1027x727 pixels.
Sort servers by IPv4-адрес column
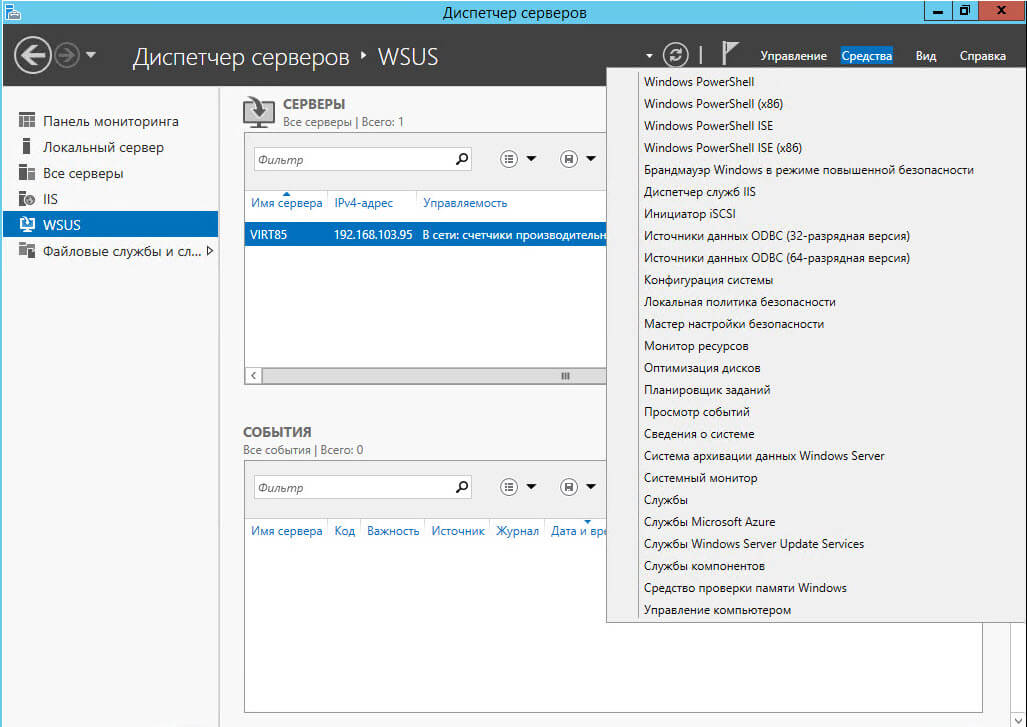pyautogui.click(x=364, y=203)
